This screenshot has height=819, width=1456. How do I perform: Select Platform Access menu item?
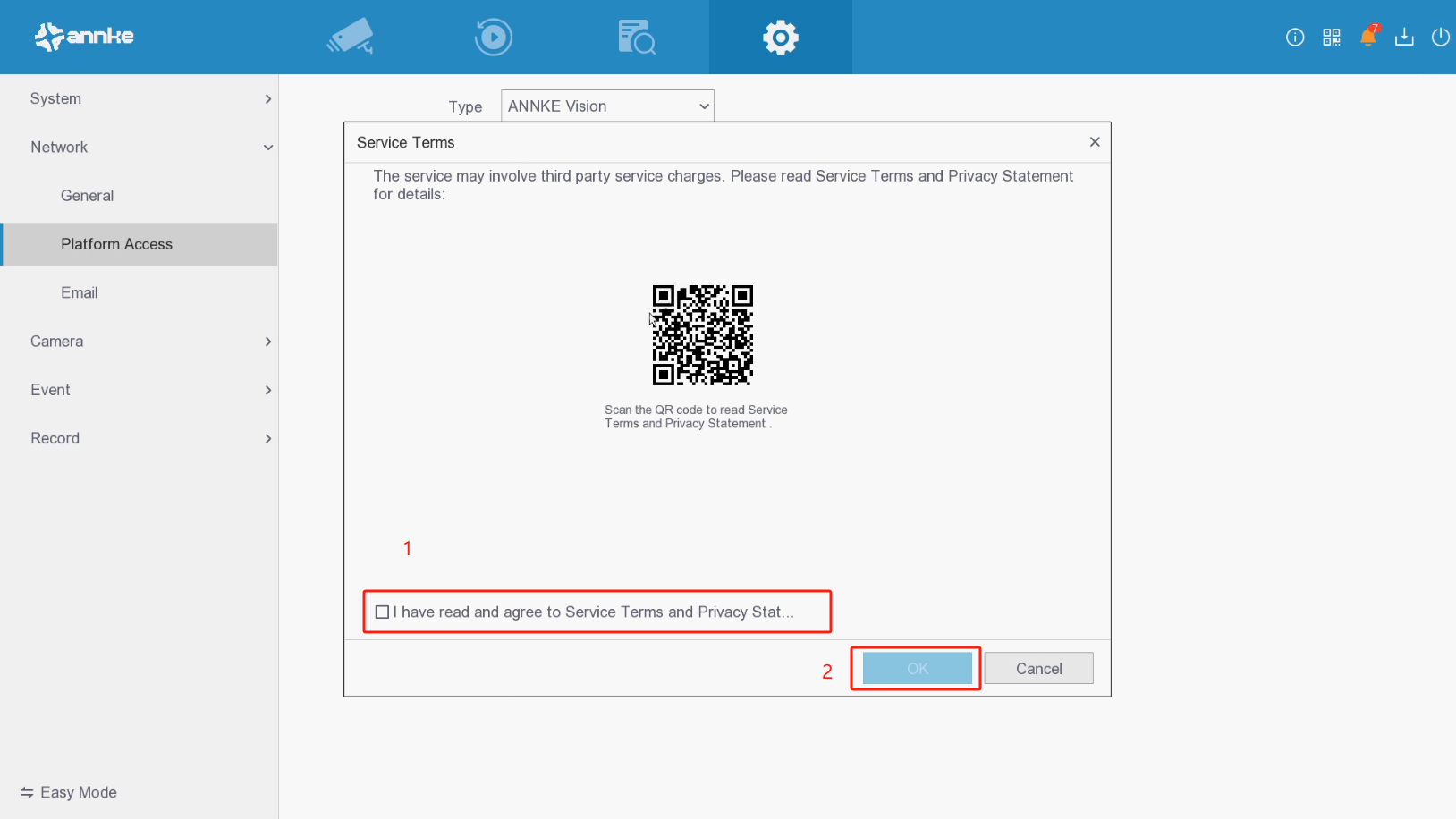140,244
